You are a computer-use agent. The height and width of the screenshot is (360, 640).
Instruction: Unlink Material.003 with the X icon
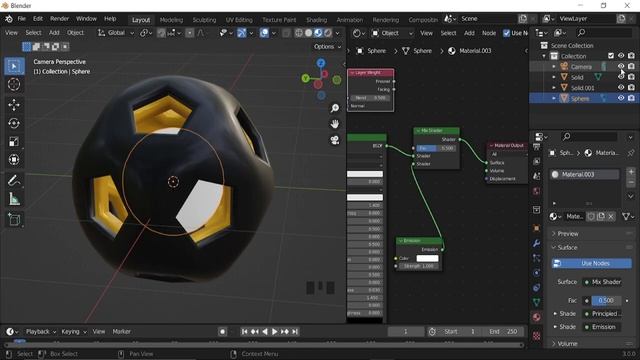(611, 216)
